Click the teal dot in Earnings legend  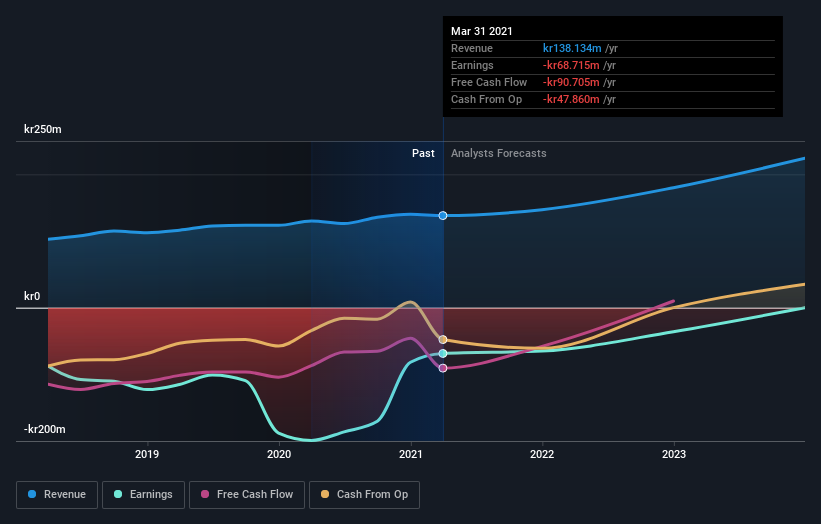[x=118, y=494]
